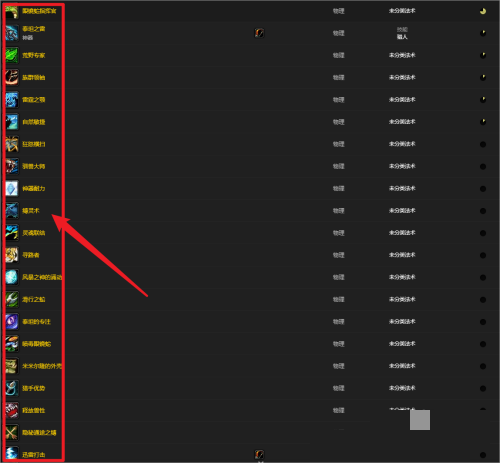Open the 自然敏捷 spell link
Viewport: 500px width, 463px height.
tap(34, 122)
